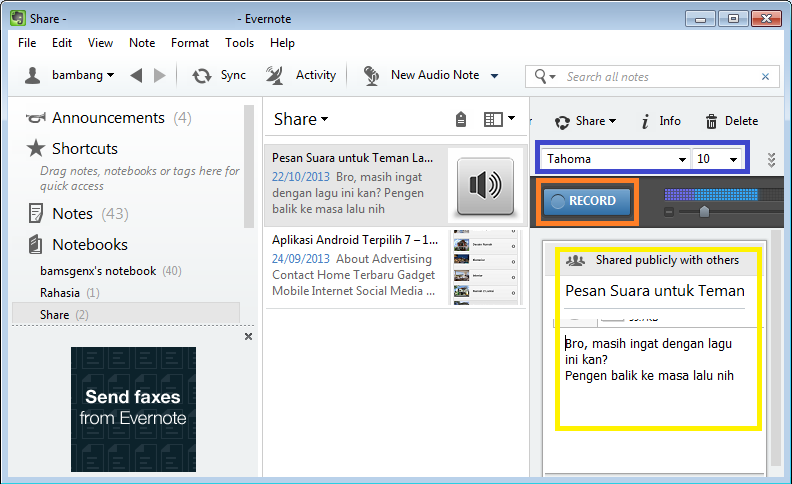Open the Activity satellite icon
The width and height of the screenshot is (792, 484).
coord(274,76)
